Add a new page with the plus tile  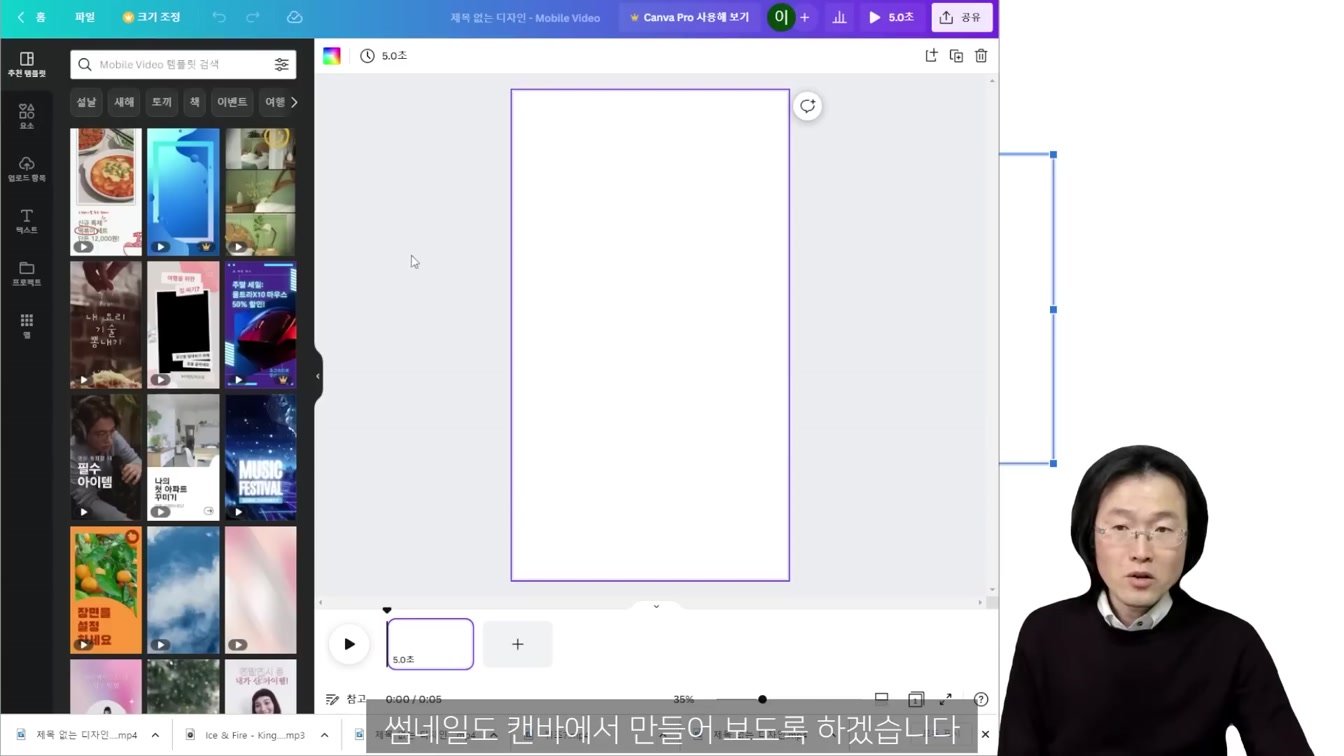click(x=518, y=644)
